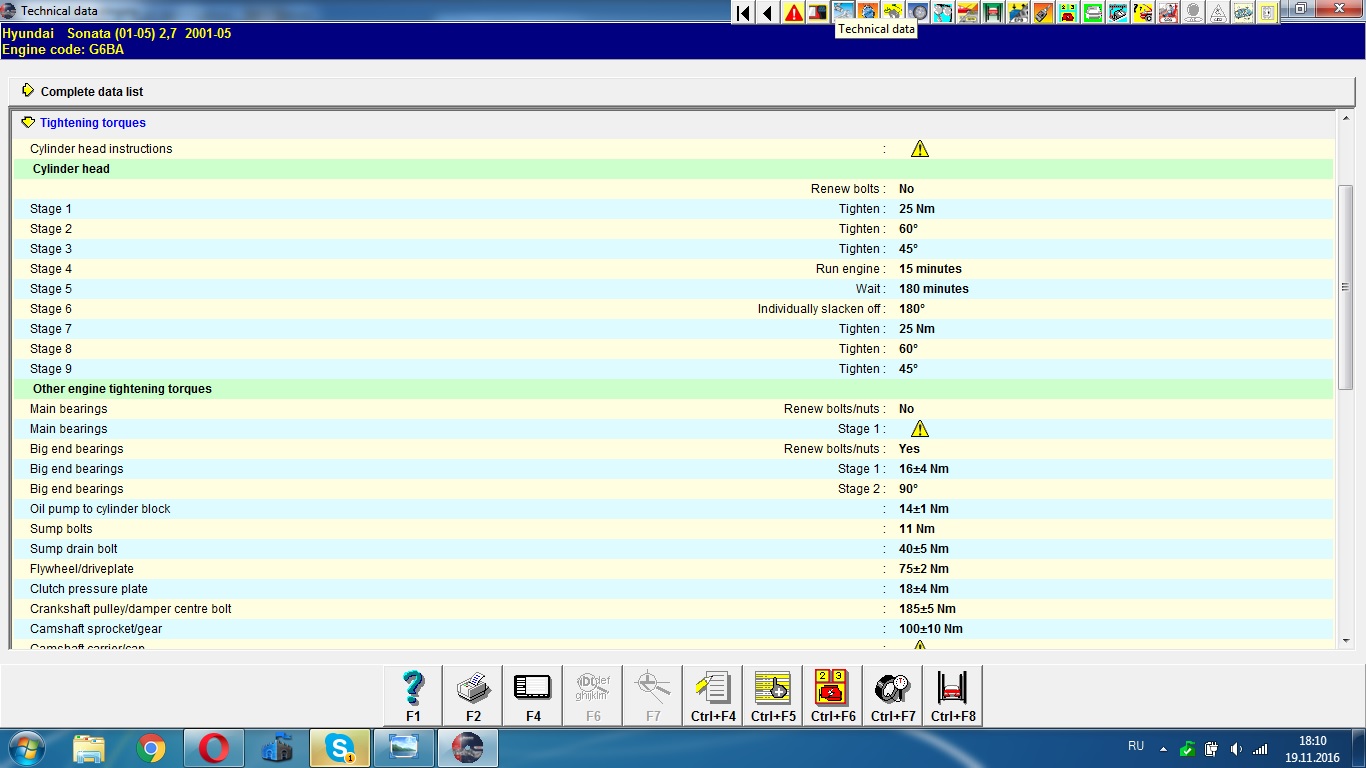Show hidden system tray icons arrow

(1163, 748)
